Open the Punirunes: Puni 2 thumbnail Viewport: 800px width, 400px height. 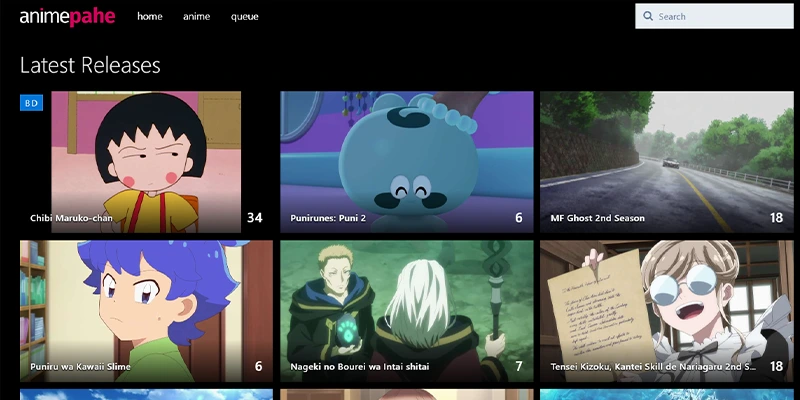[x=407, y=162]
